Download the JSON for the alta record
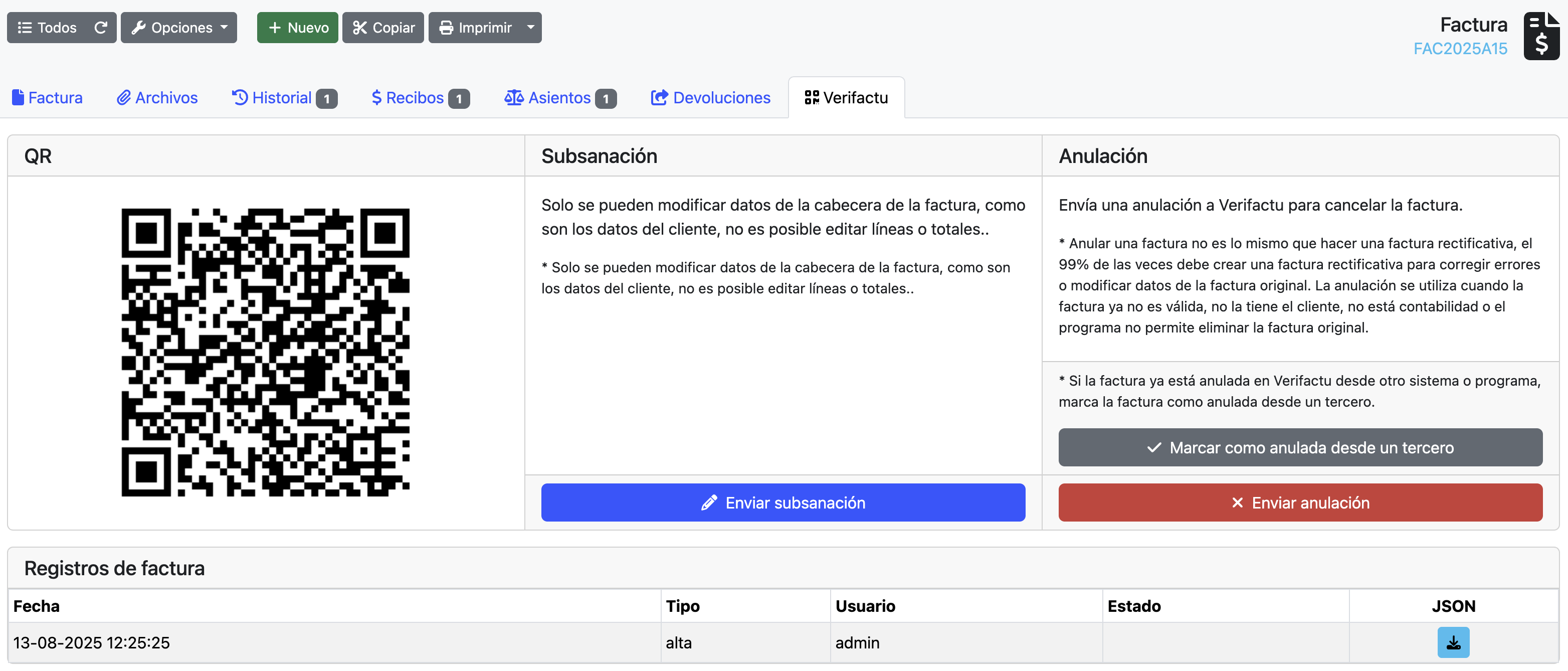 click(x=1454, y=642)
